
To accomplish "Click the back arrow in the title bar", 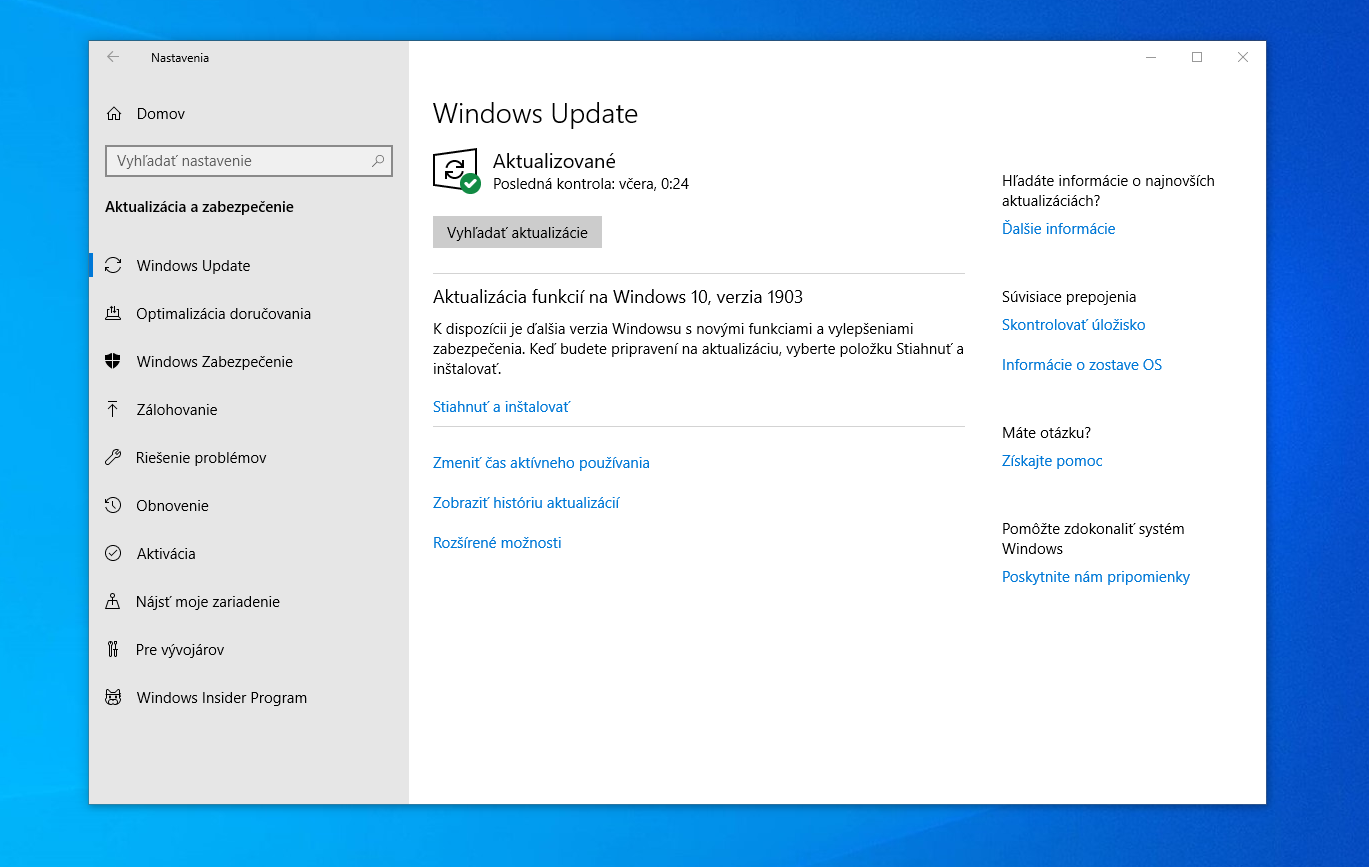I will 113,57.
